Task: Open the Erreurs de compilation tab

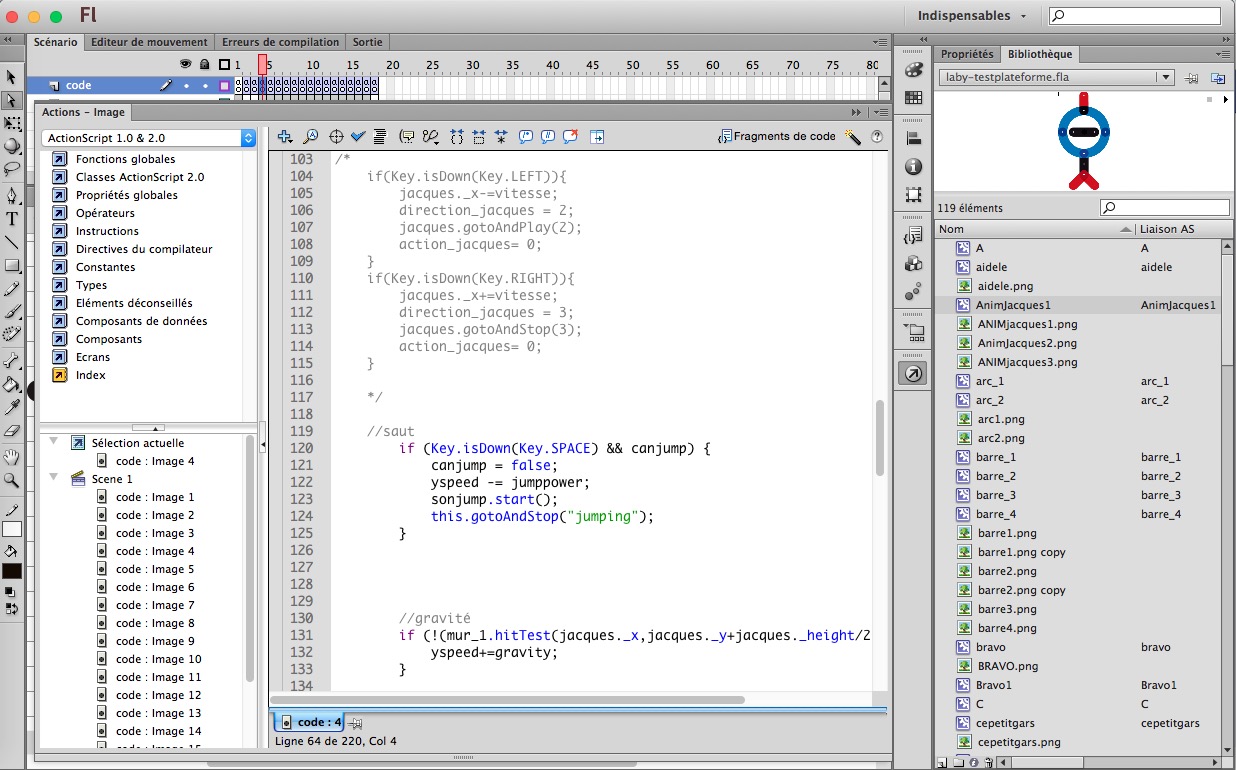Action: (280, 42)
